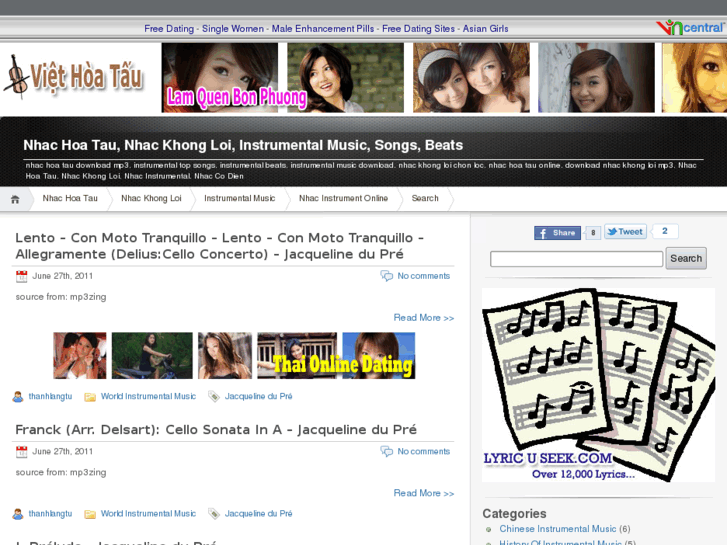
Task: Open World Instrumental Music category on Franck post
Action: click(148, 514)
